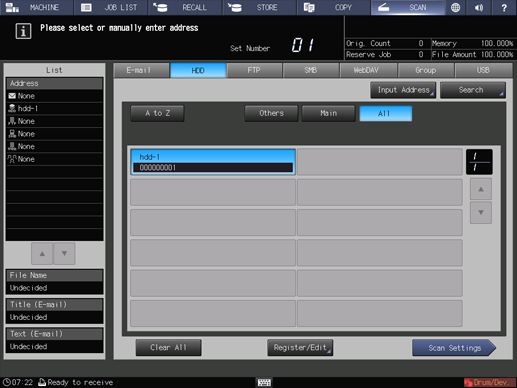Open the globe language icon

(455, 7)
